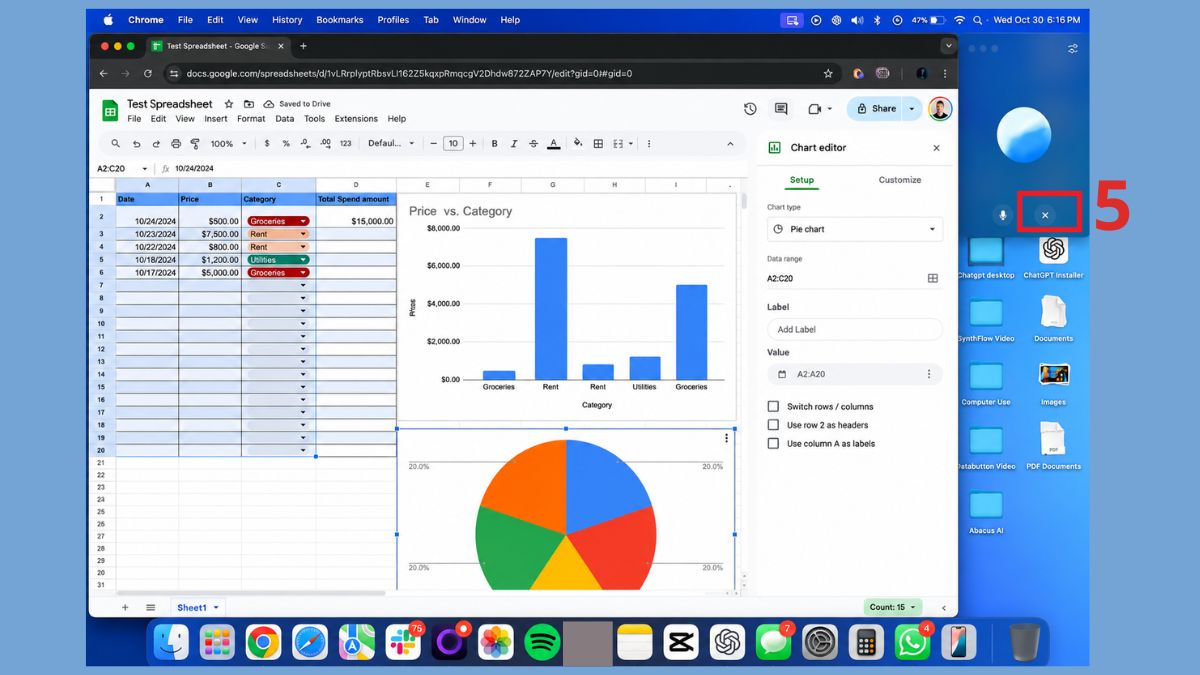
Task: Redo the action in Sheets toolbar
Action: [156, 144]
